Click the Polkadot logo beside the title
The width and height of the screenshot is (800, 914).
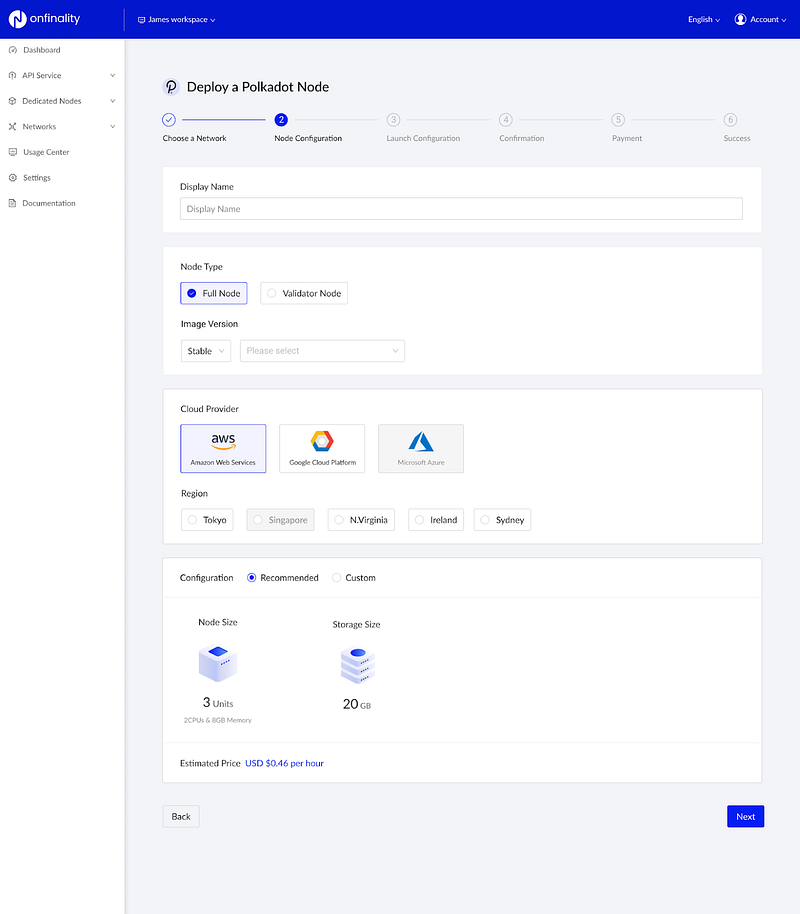point(171,87)
